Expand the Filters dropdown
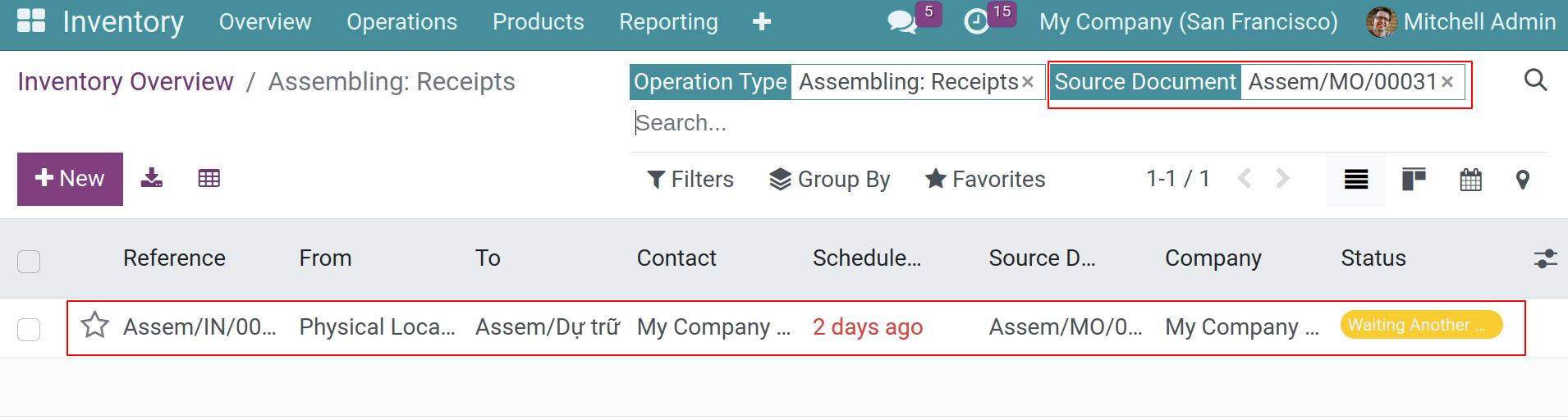Image resolution: width=1568 pixels, height=420 pixels. (x=690, y=179)
